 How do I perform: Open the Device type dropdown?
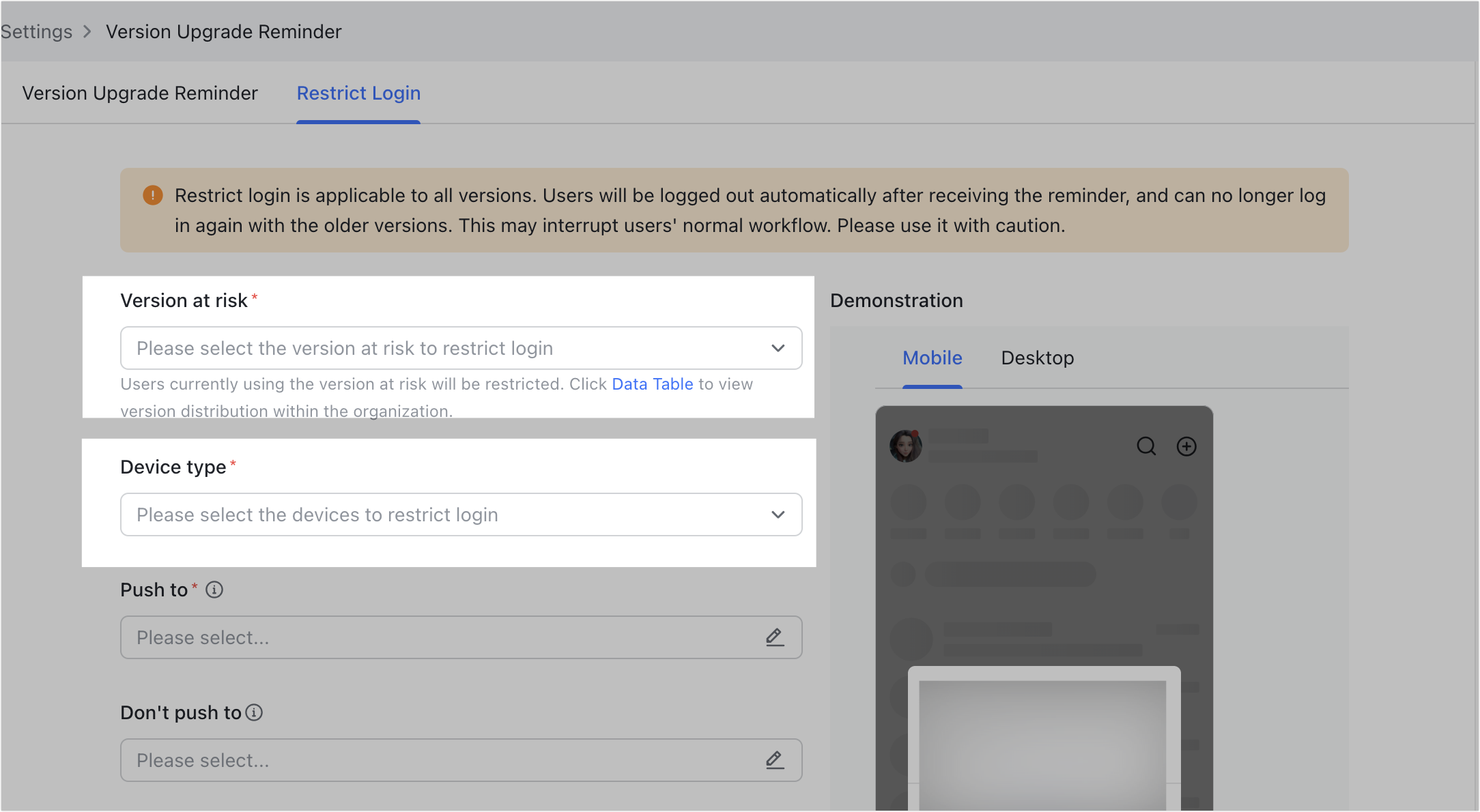[x=461, y=514]
